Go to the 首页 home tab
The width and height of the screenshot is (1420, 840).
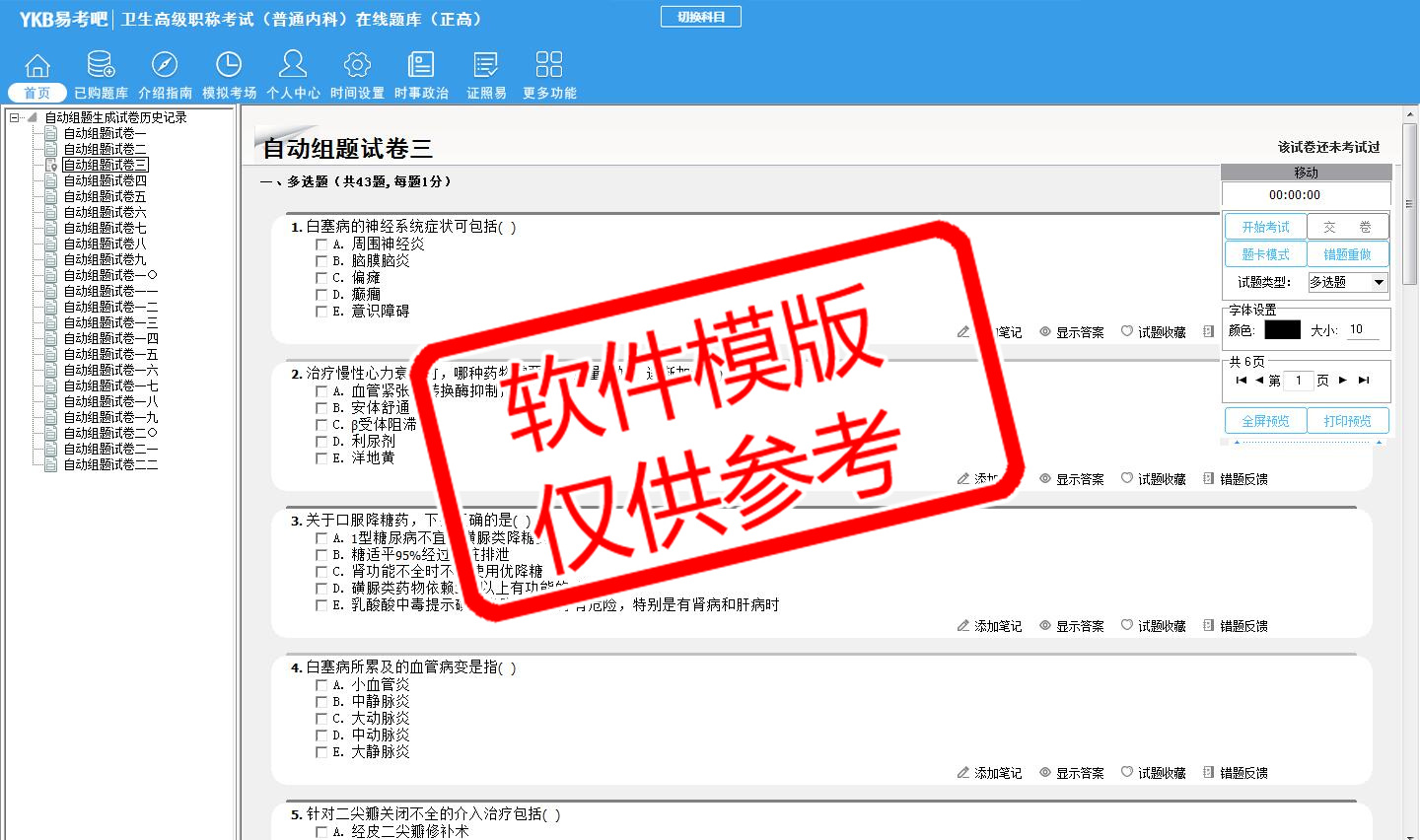(x=37, y=93)
